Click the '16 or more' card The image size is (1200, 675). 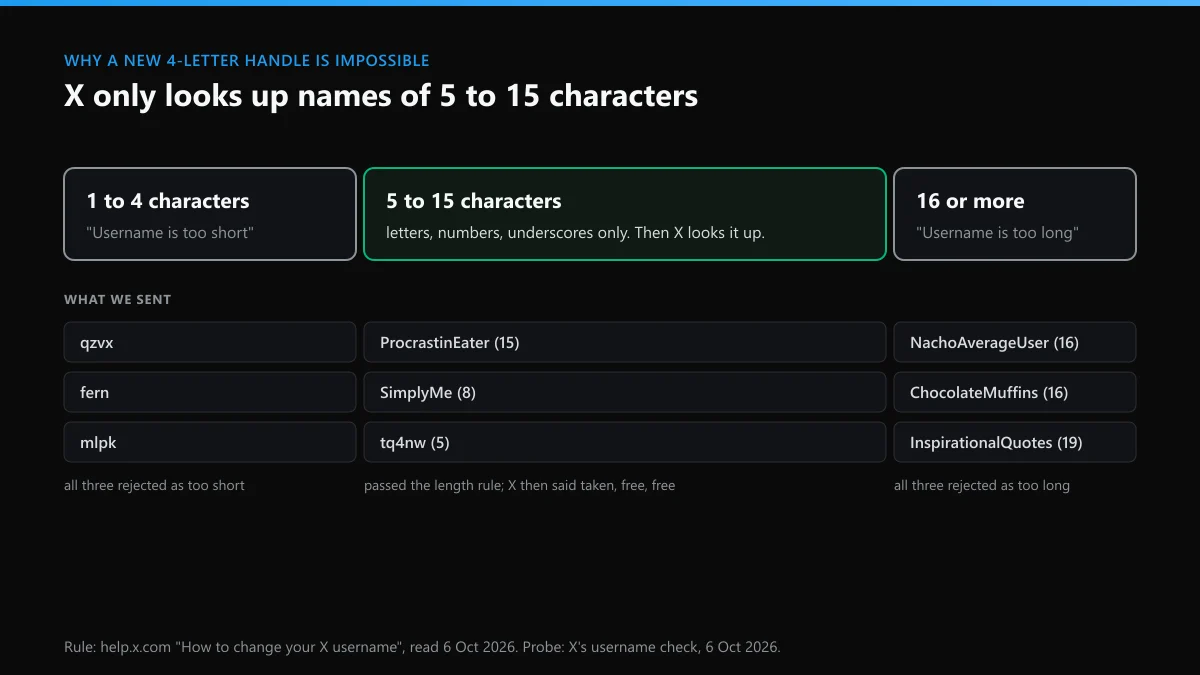tap(1015, 214)
